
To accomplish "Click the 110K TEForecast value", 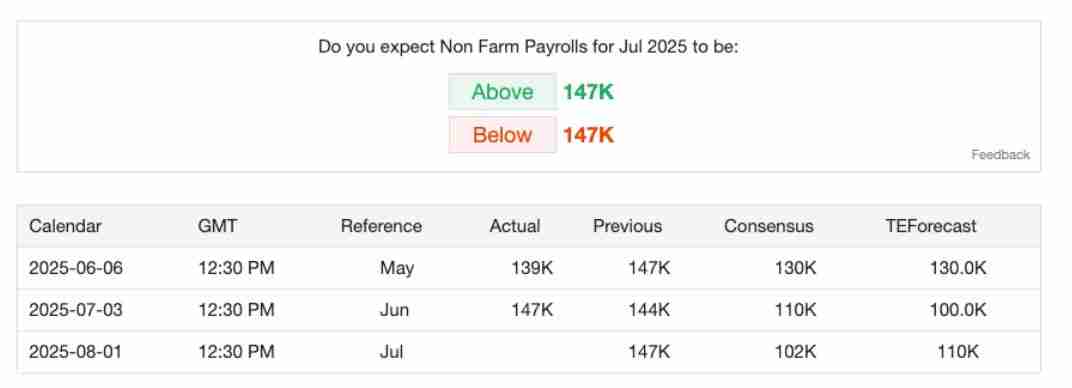I will [958, 352].
